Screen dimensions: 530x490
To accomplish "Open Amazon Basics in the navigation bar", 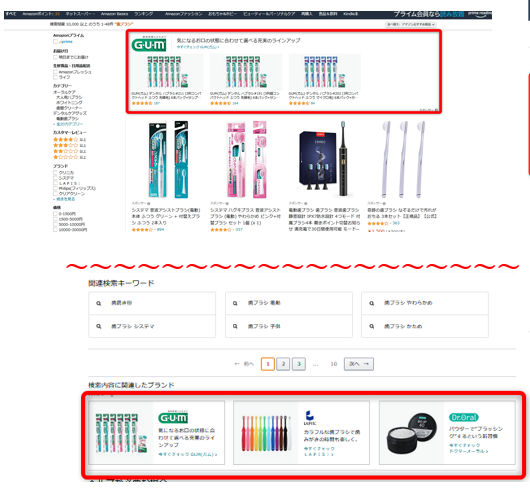I will coord(114,14).
